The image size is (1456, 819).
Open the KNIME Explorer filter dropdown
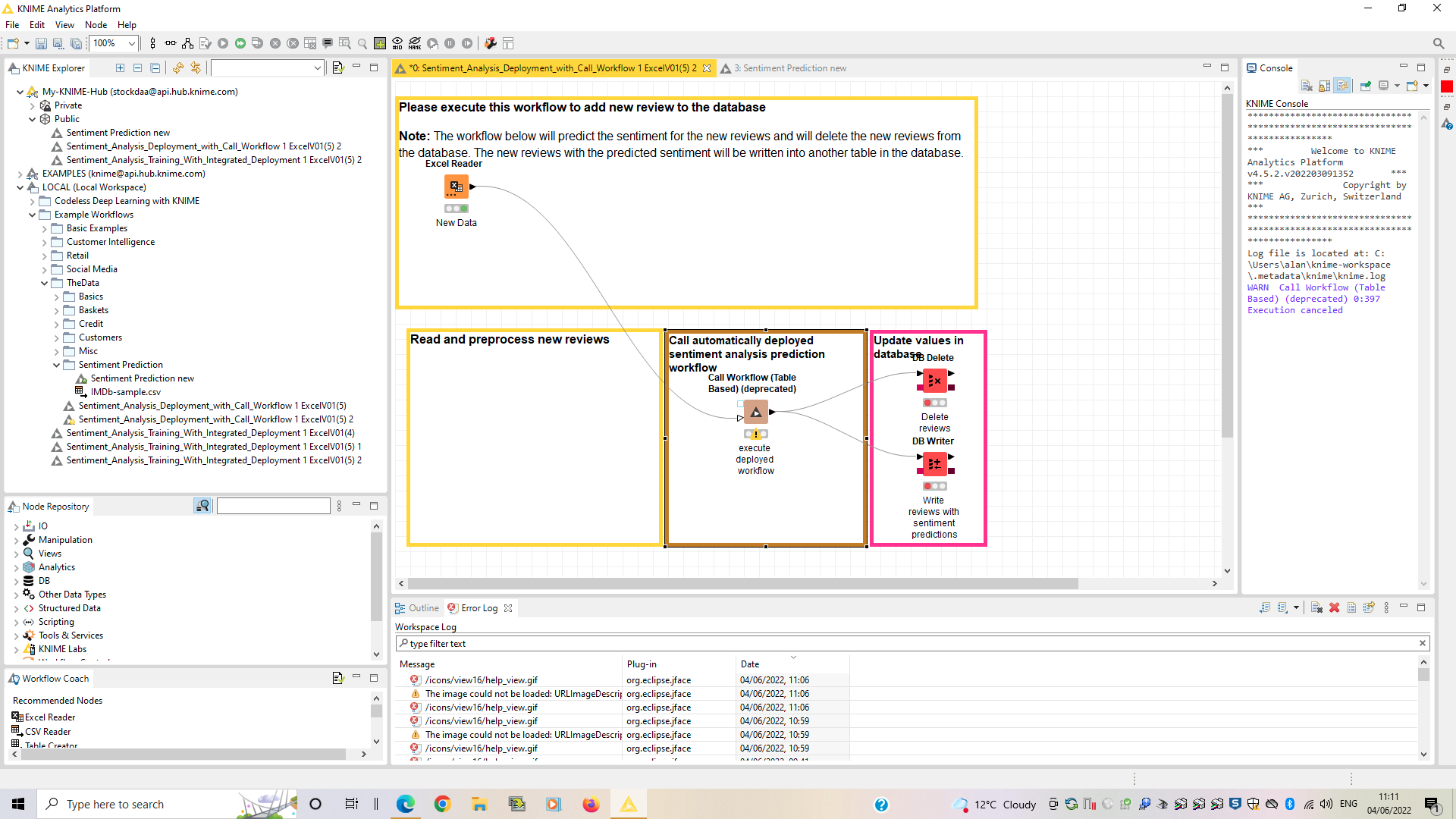pyautogui.click(x=317, y=68)
